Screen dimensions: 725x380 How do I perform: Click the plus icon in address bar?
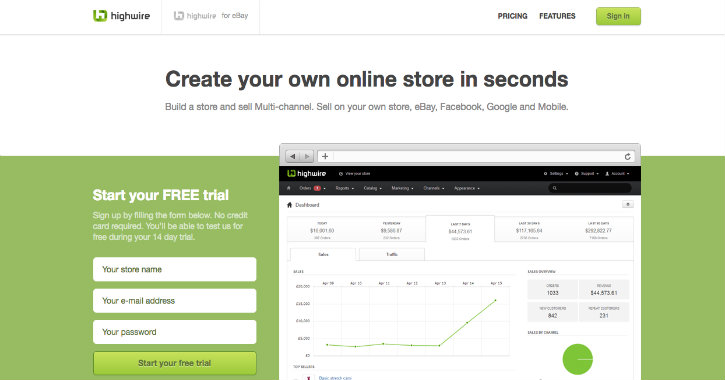pyautogui.click(x=325, y=156)
